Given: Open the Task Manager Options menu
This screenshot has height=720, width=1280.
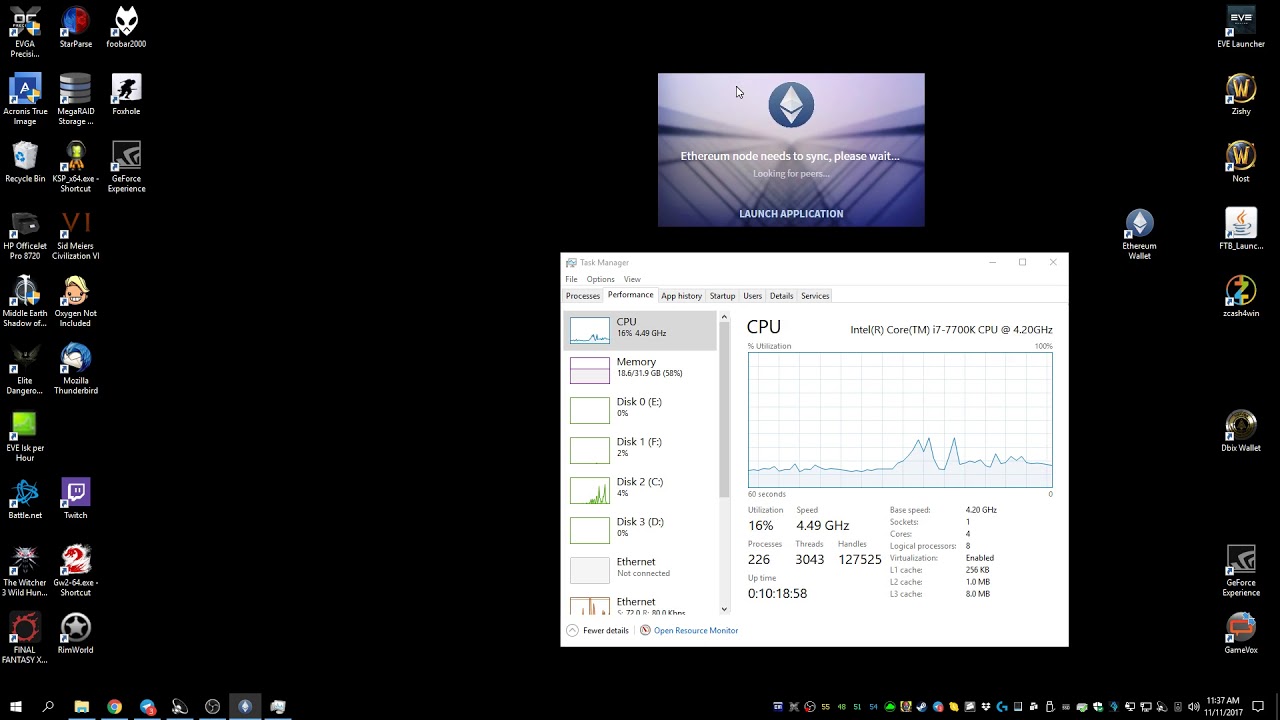Looking at the screenshot, I should point(600,279).
